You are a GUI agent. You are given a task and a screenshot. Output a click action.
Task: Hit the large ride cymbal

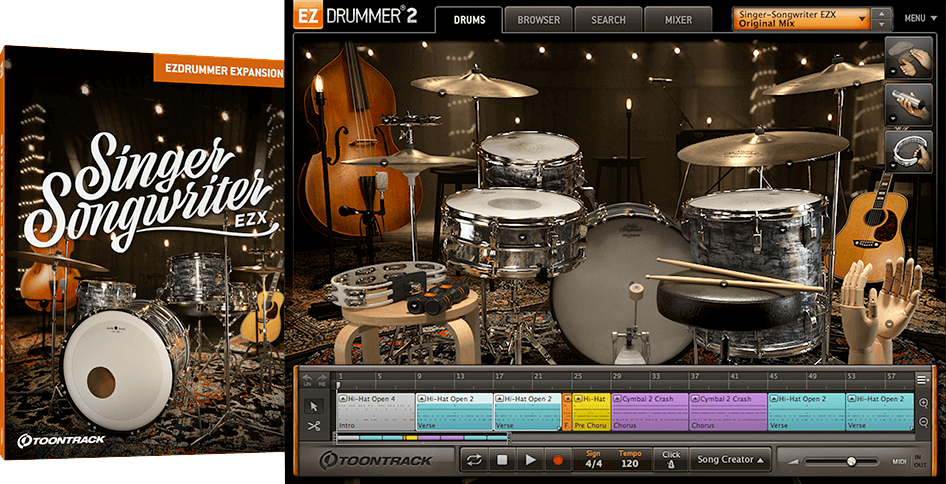coord(763,148)
